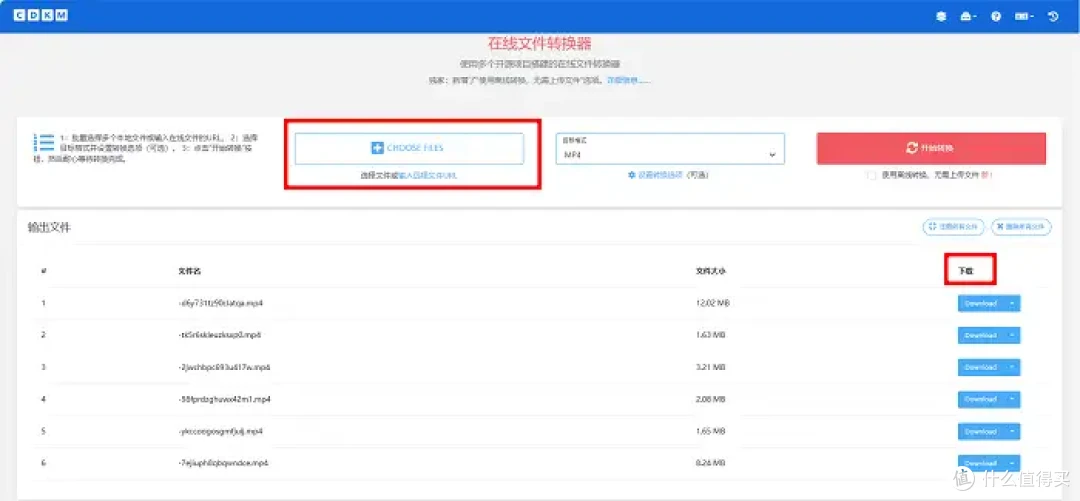Click the enter online file URL link
The height and width of the screenshot is (501, 1080).
point(428,176)
